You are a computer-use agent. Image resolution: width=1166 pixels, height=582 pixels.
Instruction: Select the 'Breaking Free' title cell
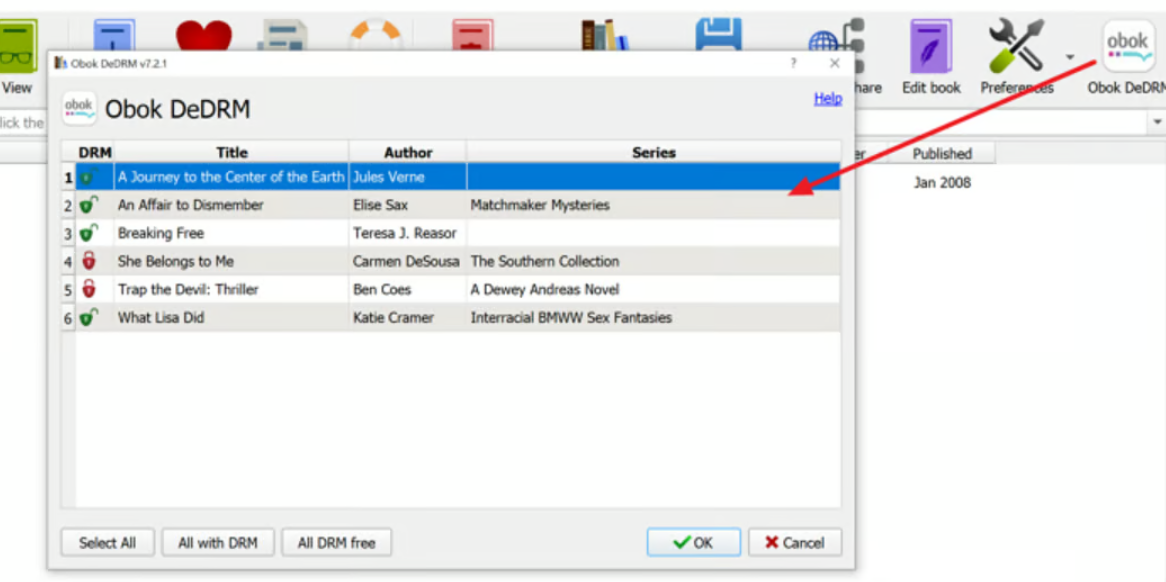click(231, 233)
